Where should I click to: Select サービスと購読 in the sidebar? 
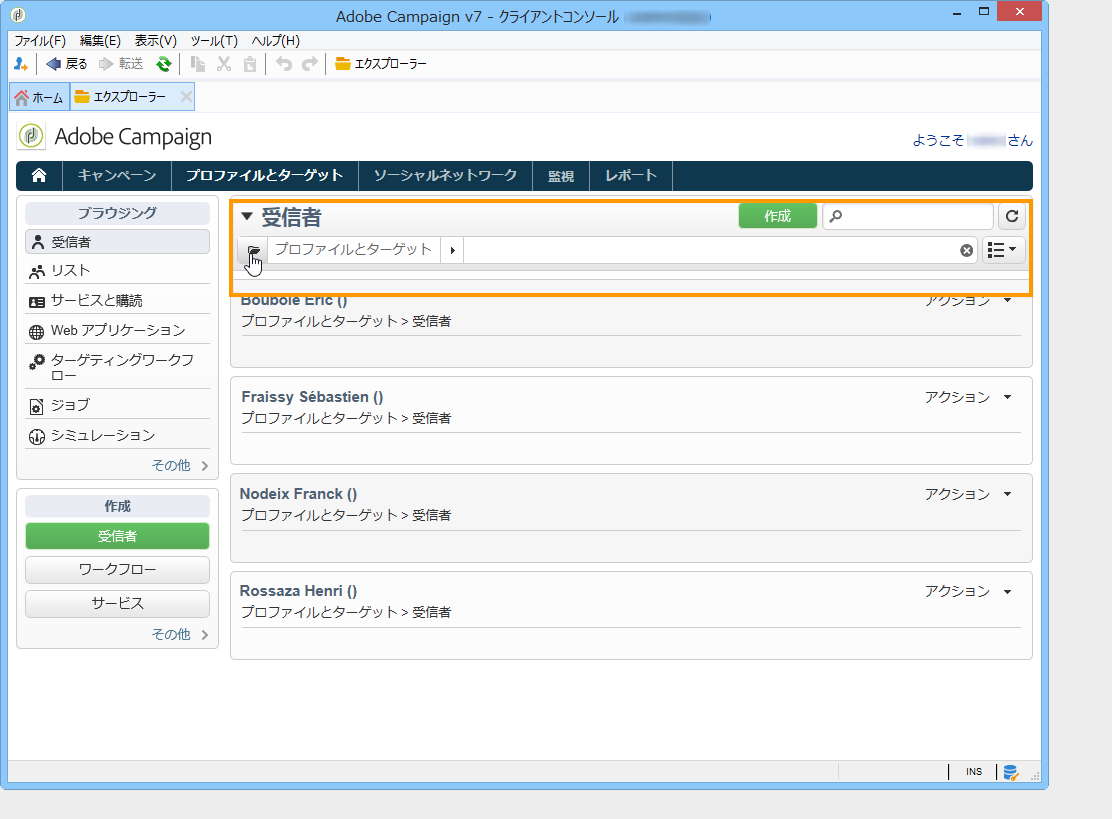[x=117, y=301]
